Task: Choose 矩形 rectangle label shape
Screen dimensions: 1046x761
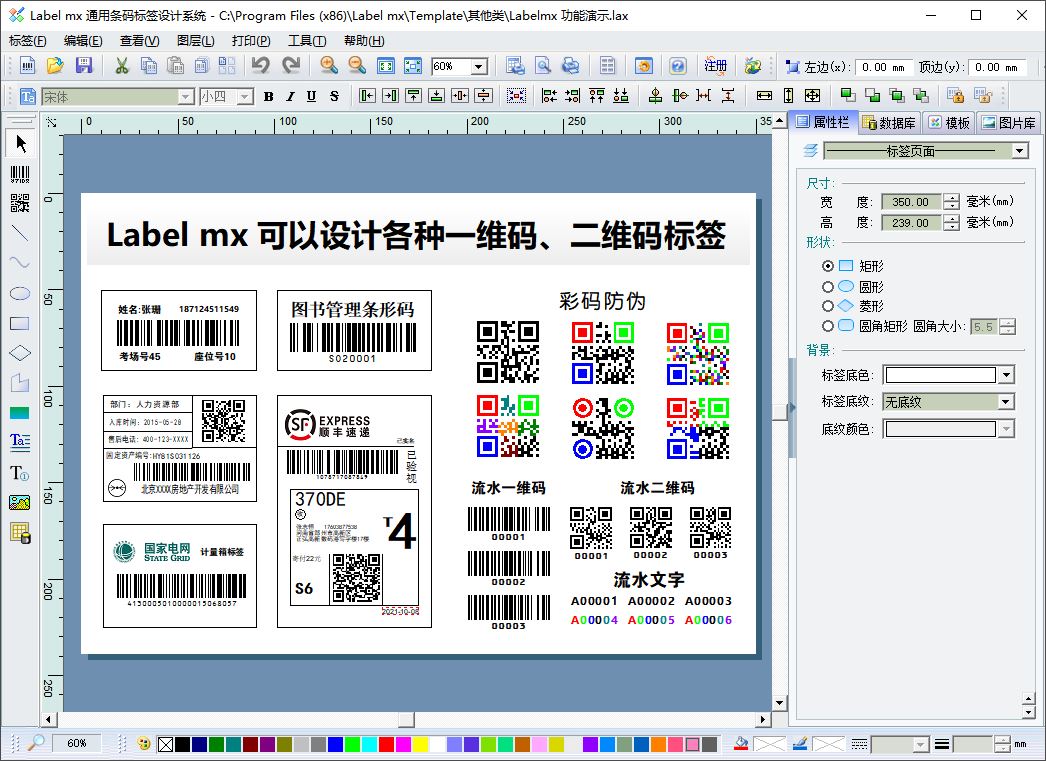Action: tap(828, 265)
